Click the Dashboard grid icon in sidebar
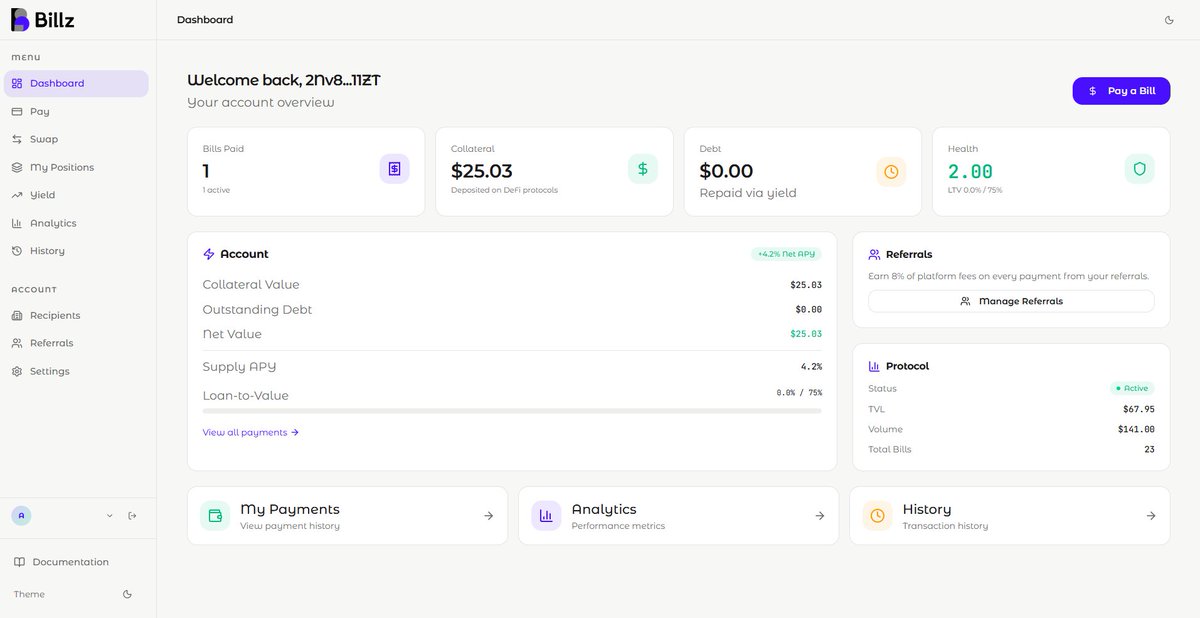Screen dimensions: 1200x618 click(17, 83)
